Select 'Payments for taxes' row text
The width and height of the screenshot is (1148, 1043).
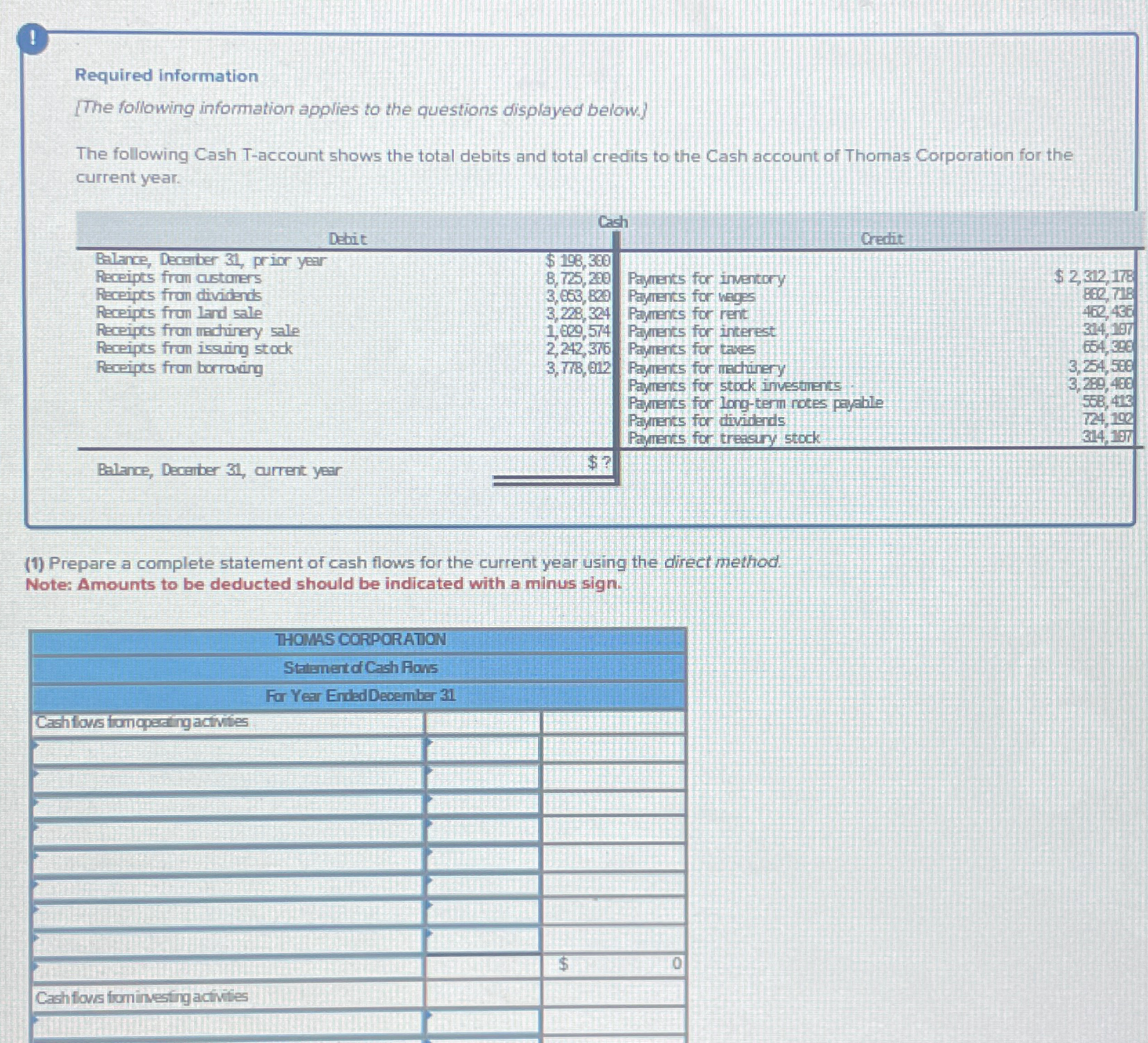(691, 350)
